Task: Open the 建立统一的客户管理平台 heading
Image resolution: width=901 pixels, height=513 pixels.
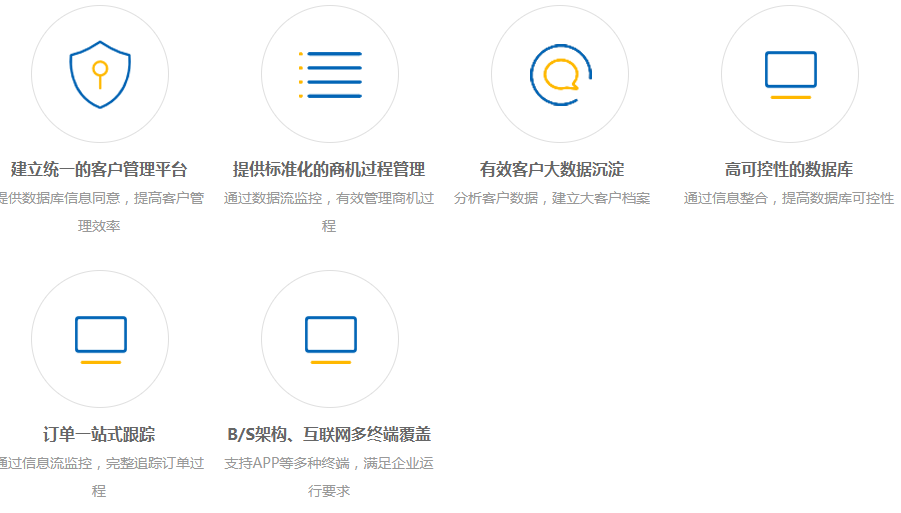Action: tap(99, 169)
